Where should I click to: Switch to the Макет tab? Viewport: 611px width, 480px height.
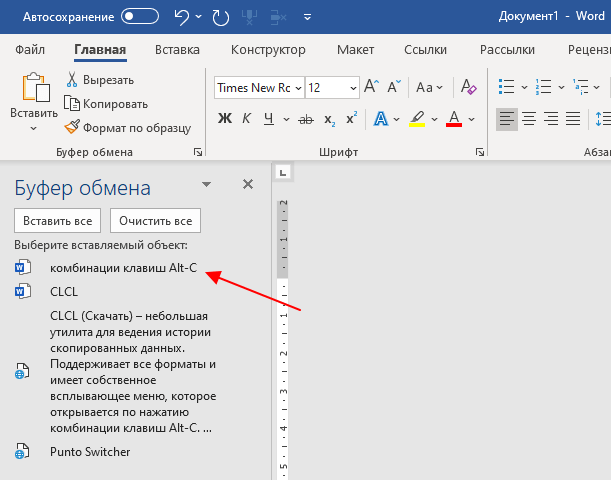[x=355, y=50]
